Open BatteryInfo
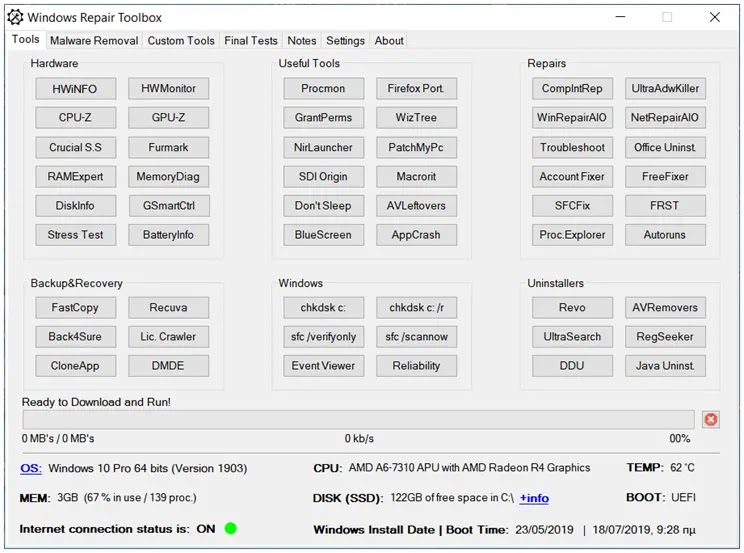This screenshot has height=553, width=744. pyautogui.click(x=168, y=235)
